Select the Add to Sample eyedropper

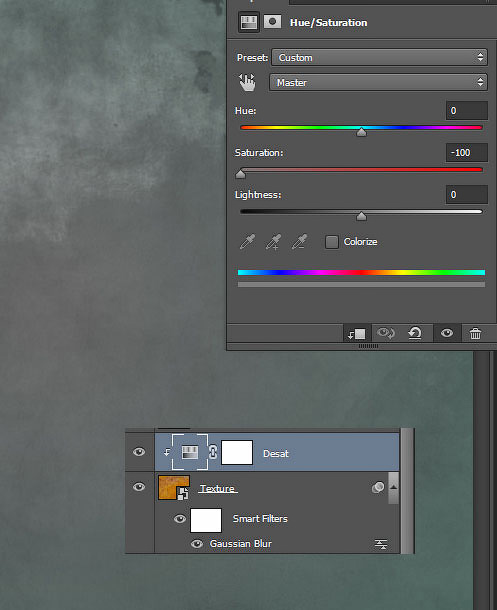pyautogui.click(x=273, y=242)
